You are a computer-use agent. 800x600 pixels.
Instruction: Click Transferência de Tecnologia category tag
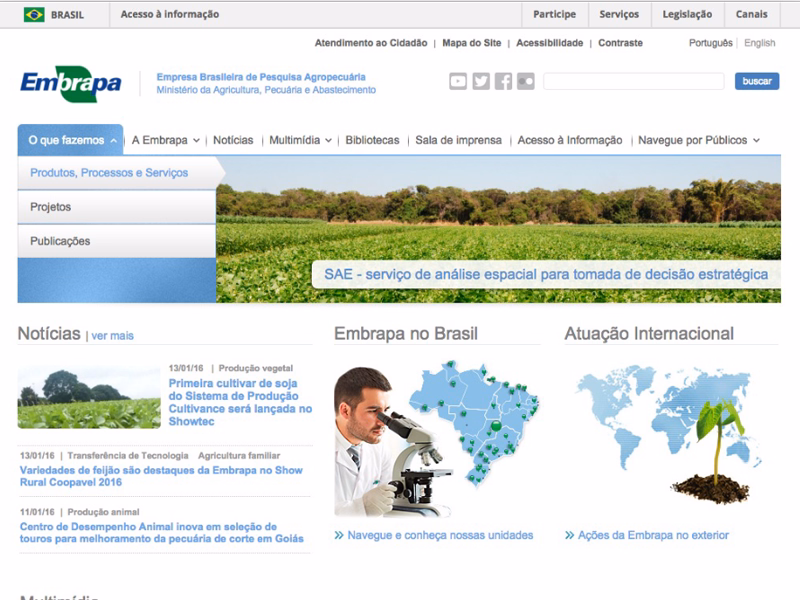pos(128,455)
